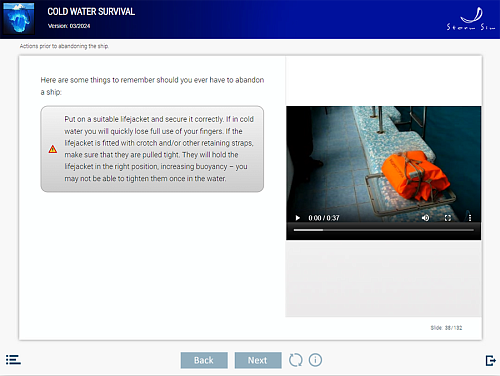Click the Back button
The image size is (500, 376).
click(x=204, y=360)
